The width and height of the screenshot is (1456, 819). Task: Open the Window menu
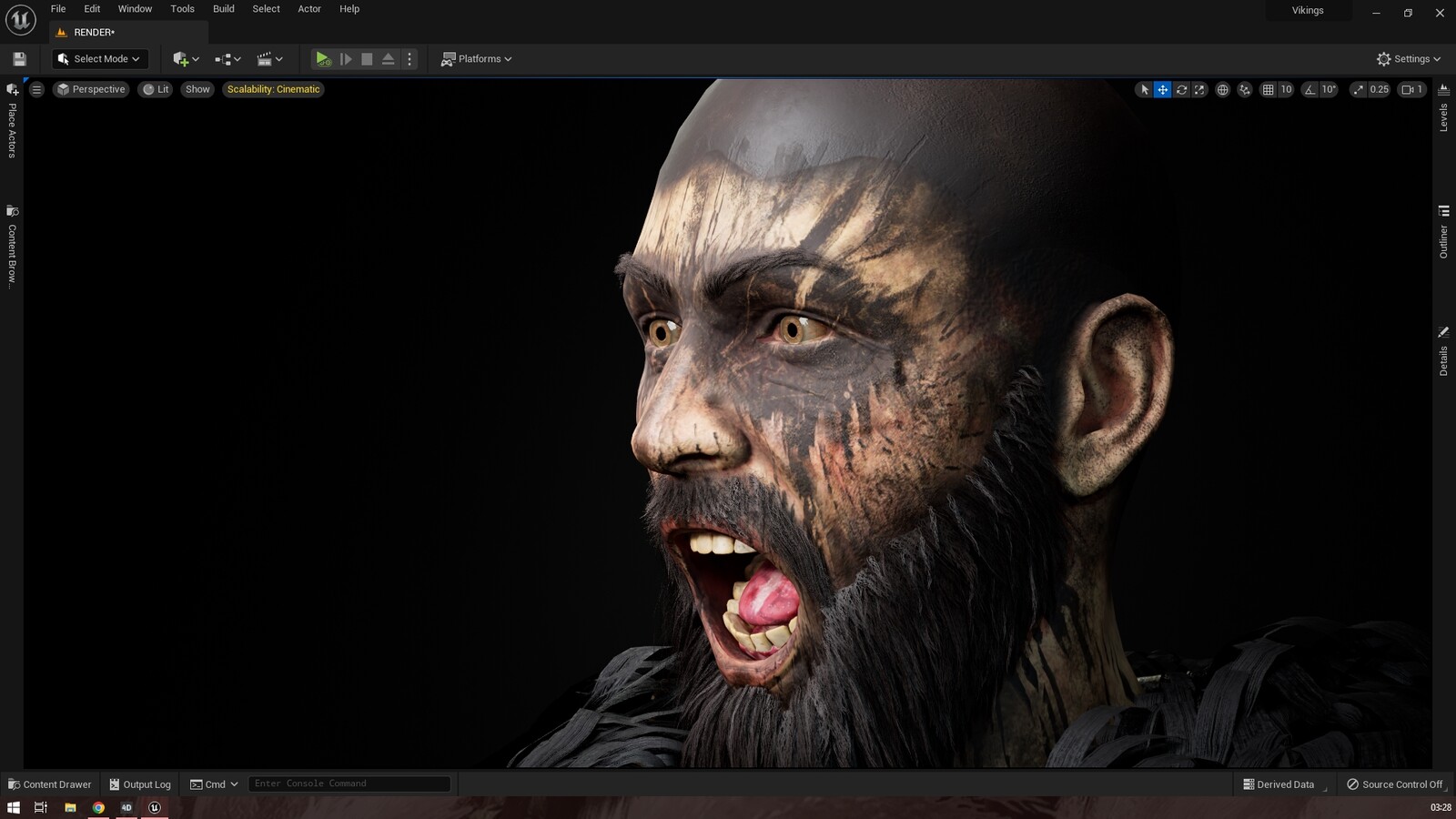(135, 9)
